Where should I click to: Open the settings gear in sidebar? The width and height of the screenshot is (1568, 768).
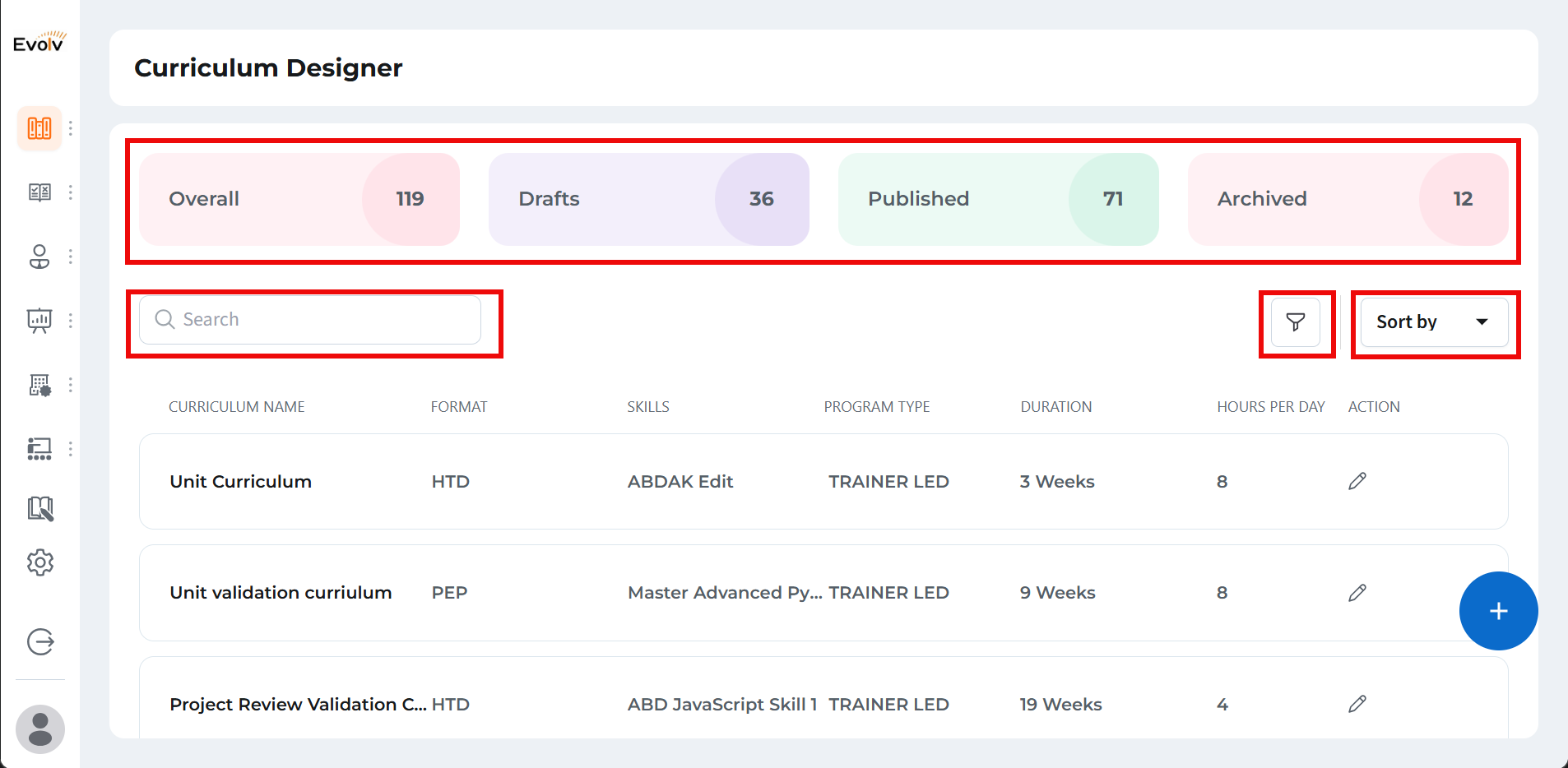click(x=39, y=563)
